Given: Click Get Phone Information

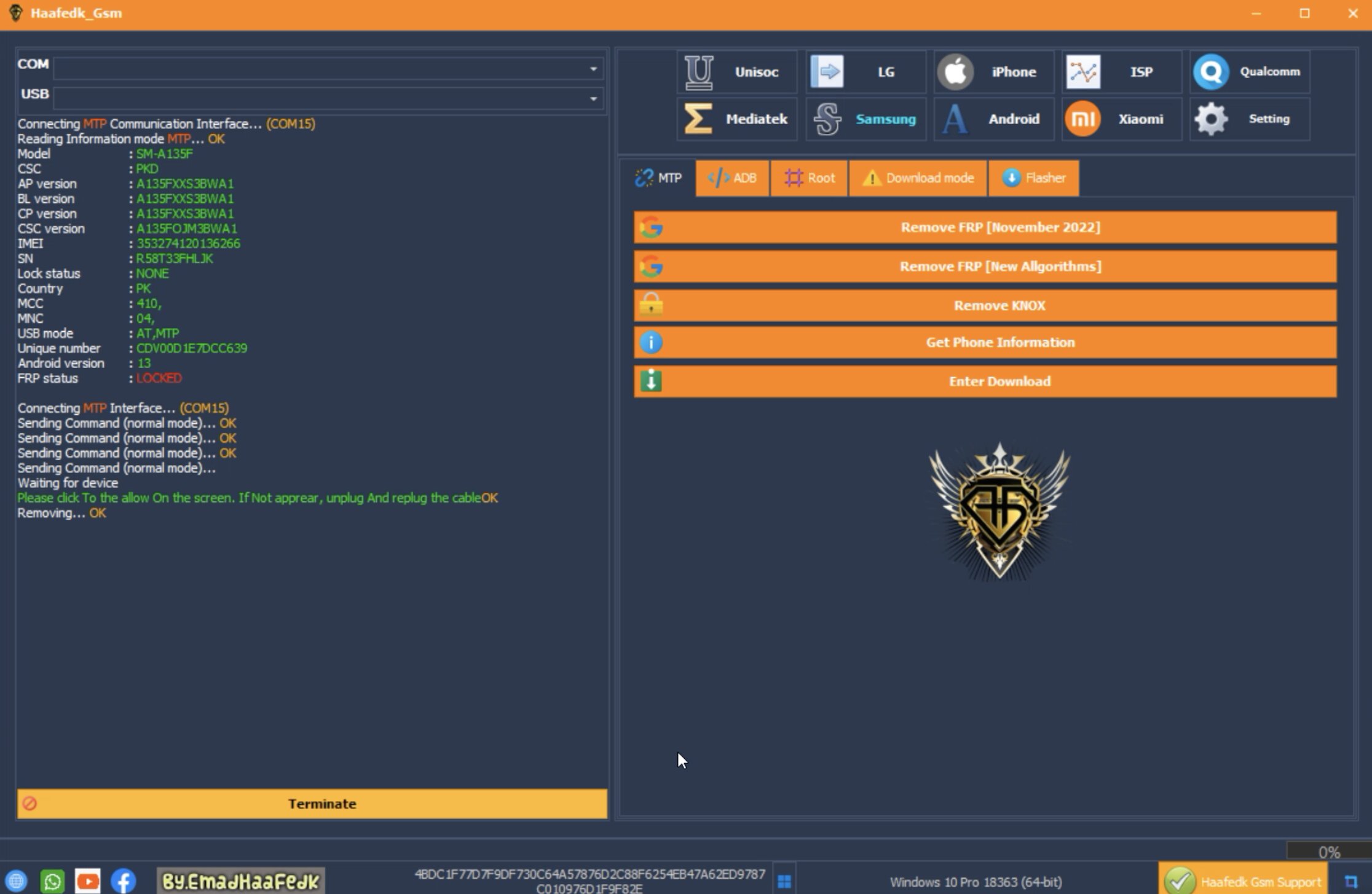Looking at the screenshot, I should pyautogui.click(x=985, y=342).
